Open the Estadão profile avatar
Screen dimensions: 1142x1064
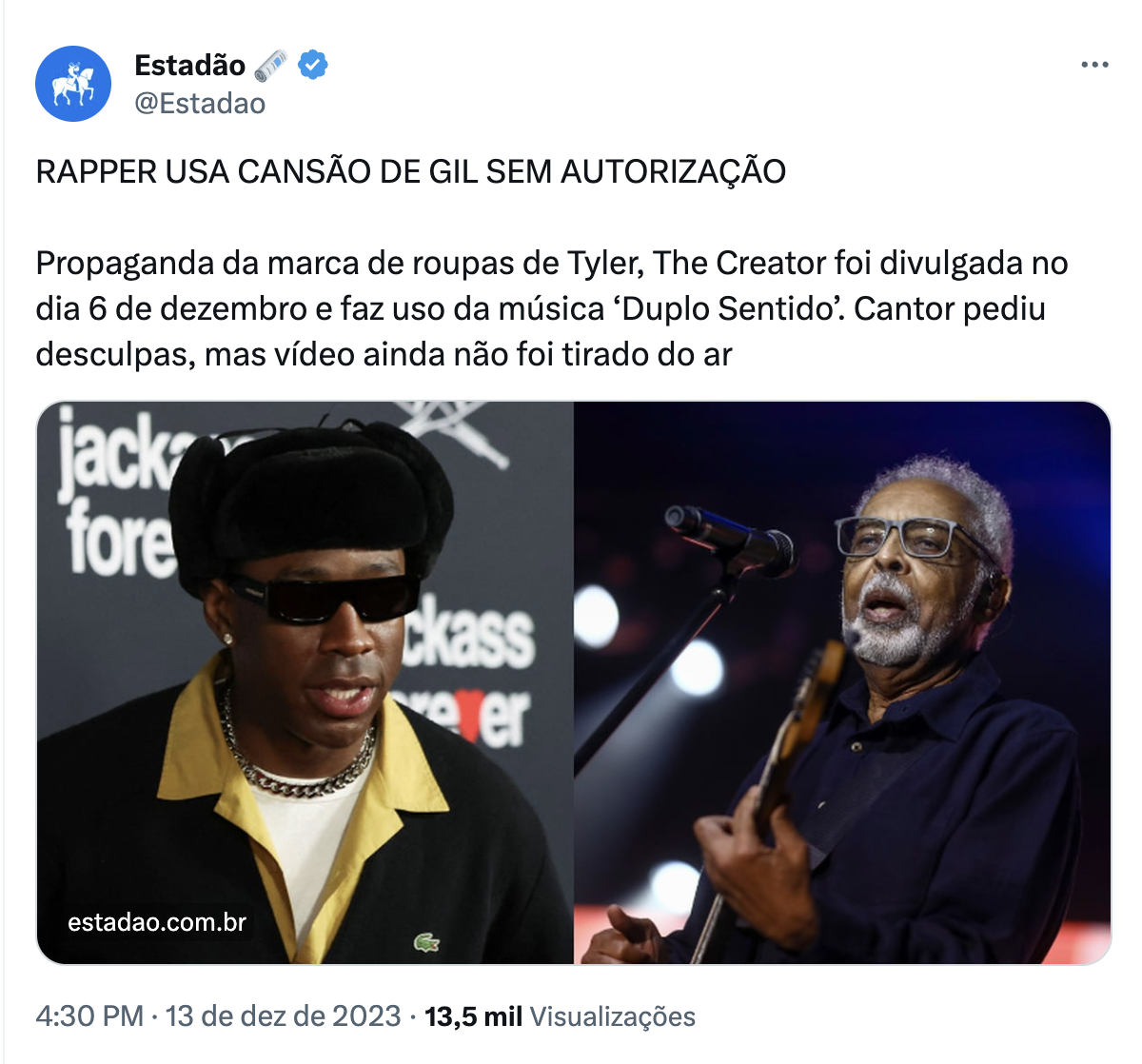[x=73, y=84]
